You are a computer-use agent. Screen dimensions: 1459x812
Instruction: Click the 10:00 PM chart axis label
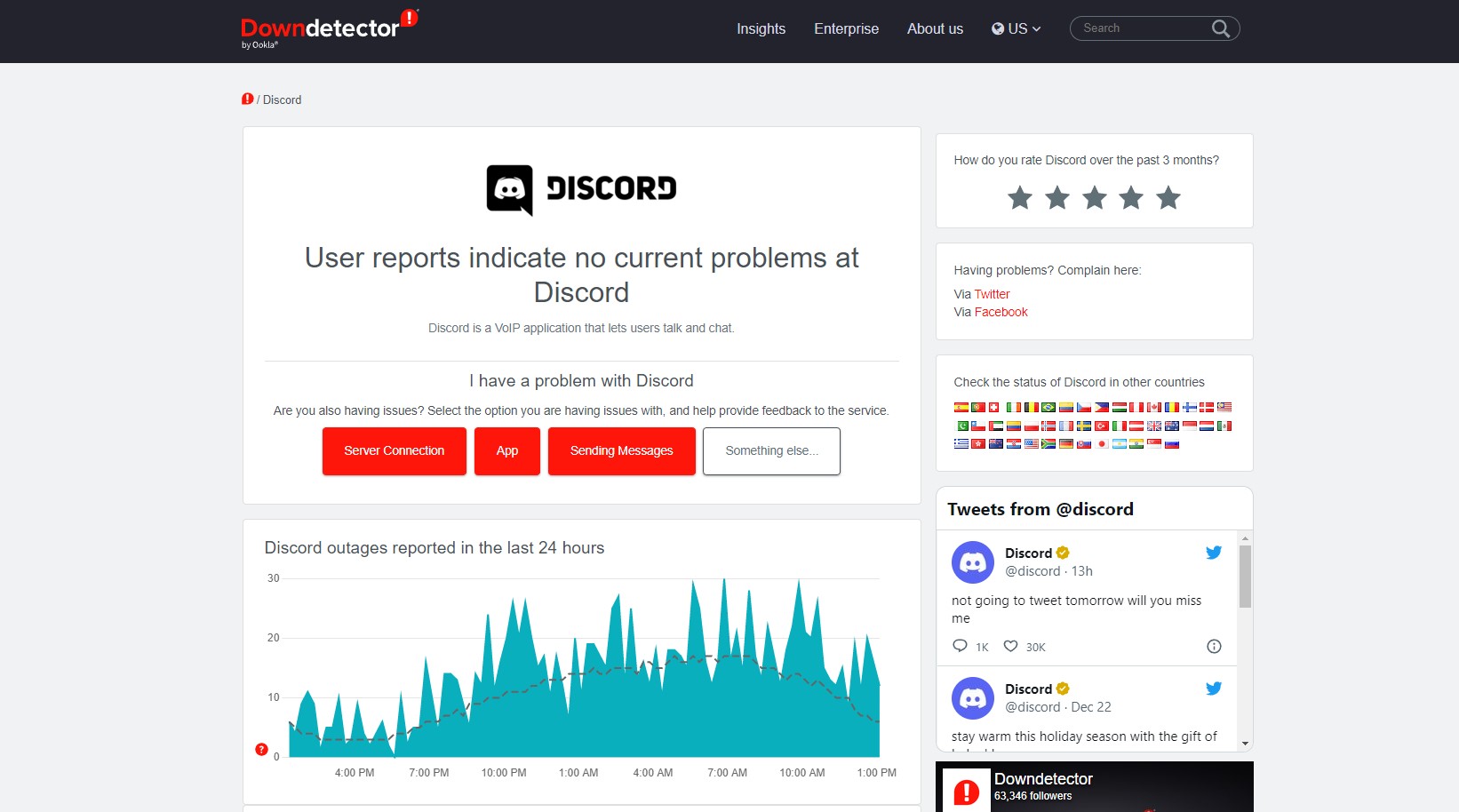pos(504,773)
